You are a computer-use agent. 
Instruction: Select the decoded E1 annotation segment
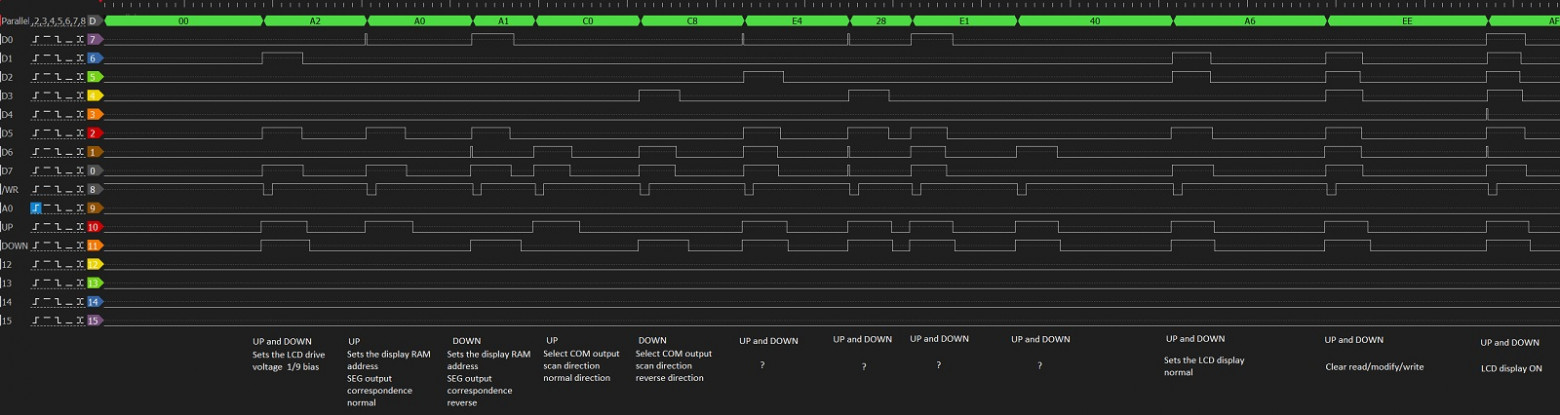click(x=964, y=20)
